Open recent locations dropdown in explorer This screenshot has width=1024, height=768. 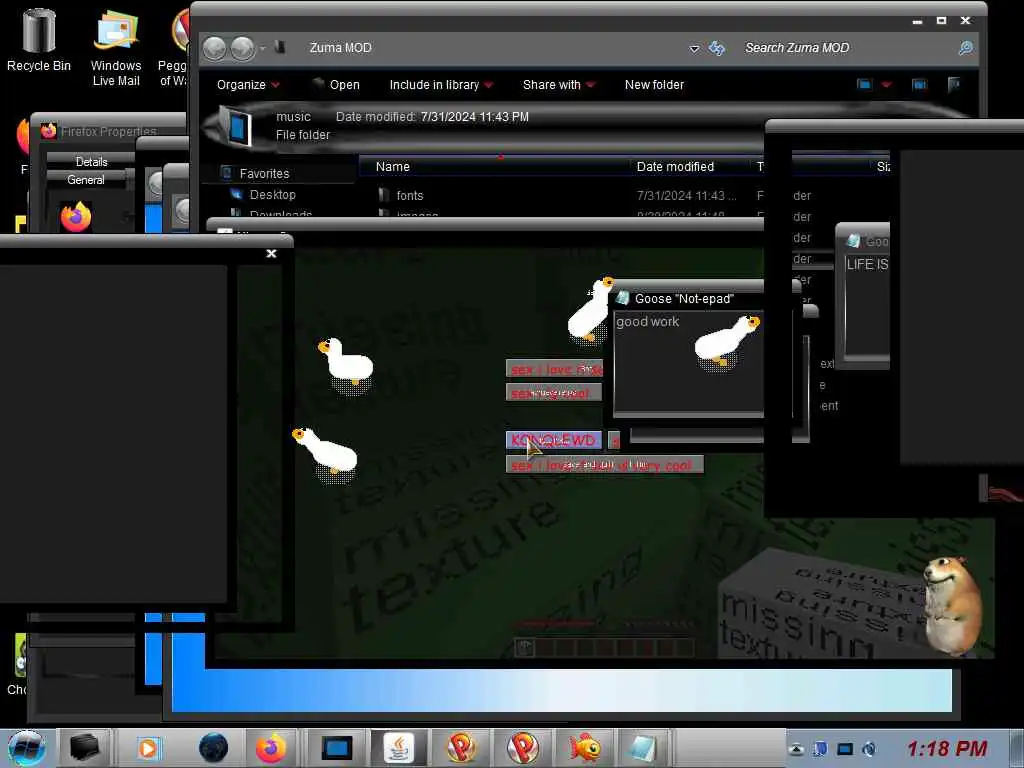[263, 48]
